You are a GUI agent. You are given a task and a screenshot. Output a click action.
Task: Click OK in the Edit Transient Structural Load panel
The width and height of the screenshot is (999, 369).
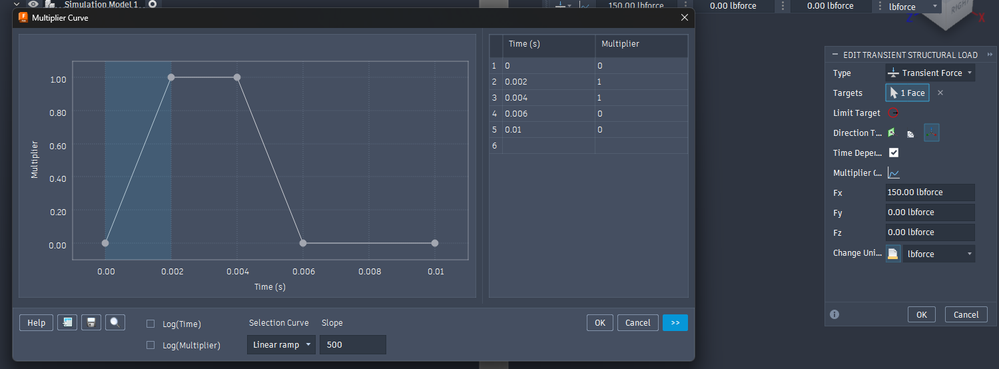921,314
